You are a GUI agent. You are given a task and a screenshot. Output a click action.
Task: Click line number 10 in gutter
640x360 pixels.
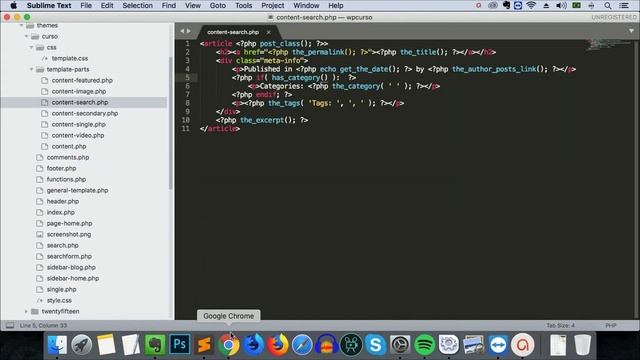click(x=186, y=120)
